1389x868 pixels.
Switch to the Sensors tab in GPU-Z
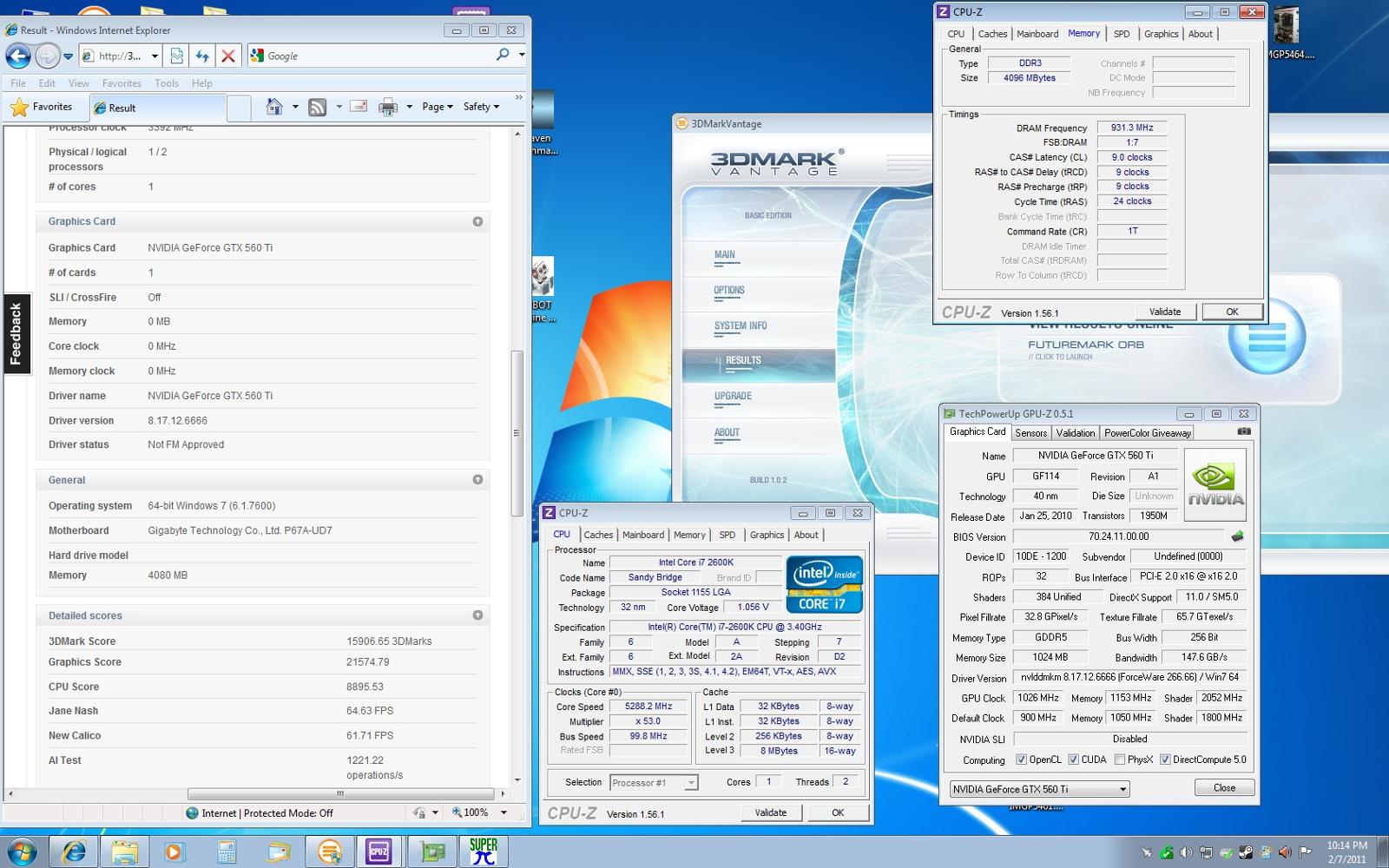[x=1030, y=433]
